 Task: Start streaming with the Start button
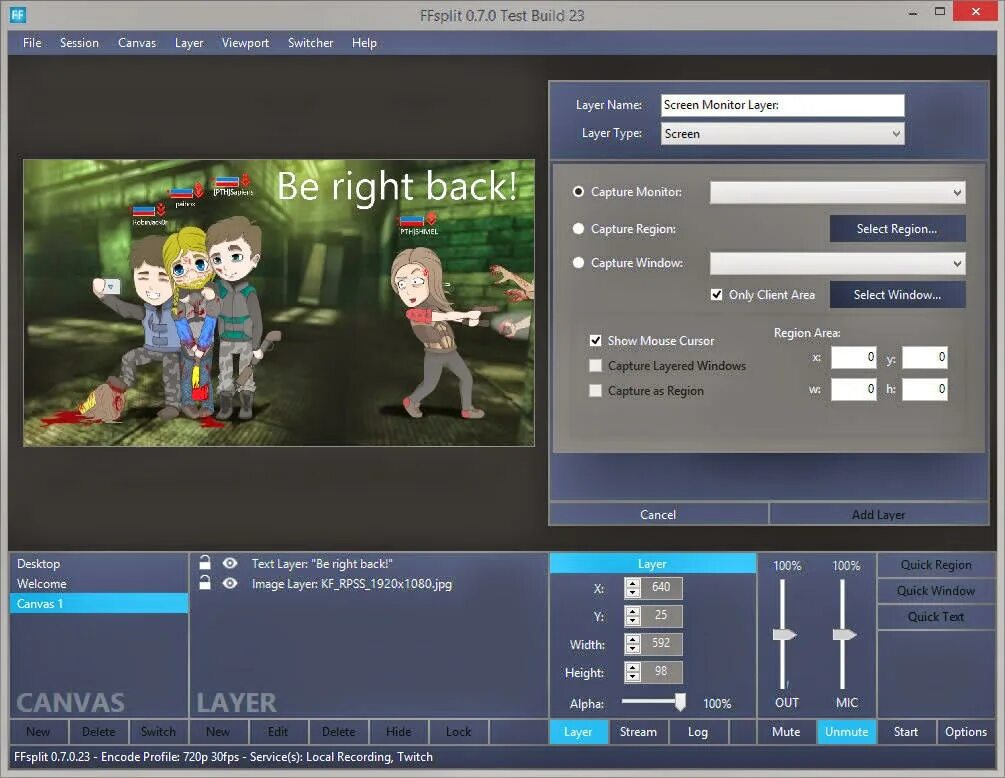point(906,731)
